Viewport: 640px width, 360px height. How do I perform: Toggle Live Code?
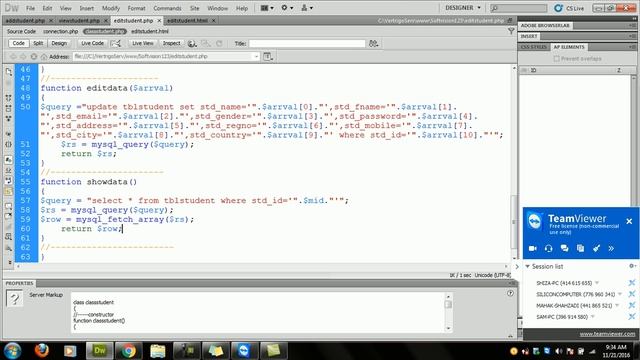coord(92,43)
